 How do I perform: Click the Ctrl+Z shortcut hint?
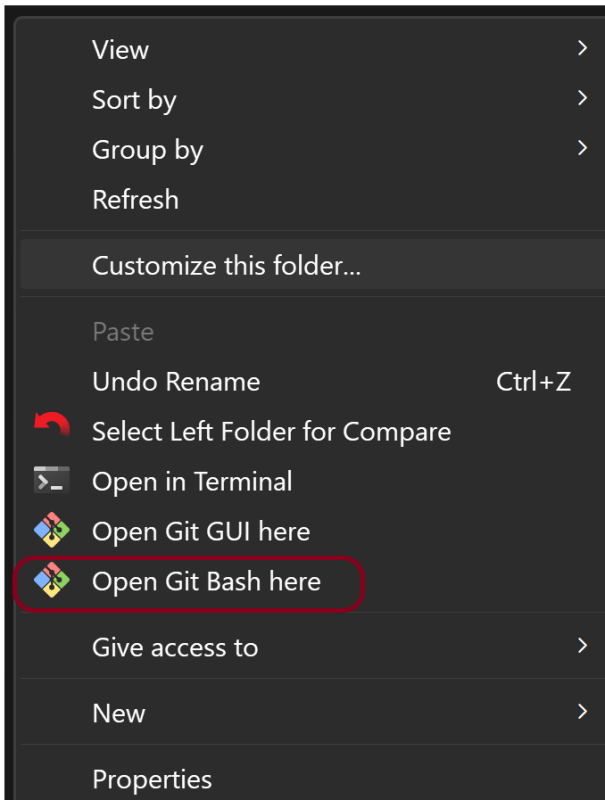pos(533,381)
